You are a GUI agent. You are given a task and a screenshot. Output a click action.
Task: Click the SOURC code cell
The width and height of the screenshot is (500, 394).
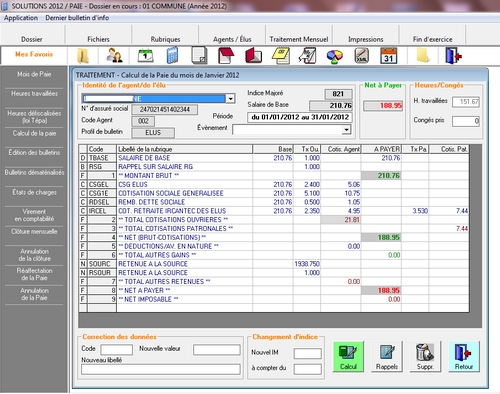tap(102, 264)
